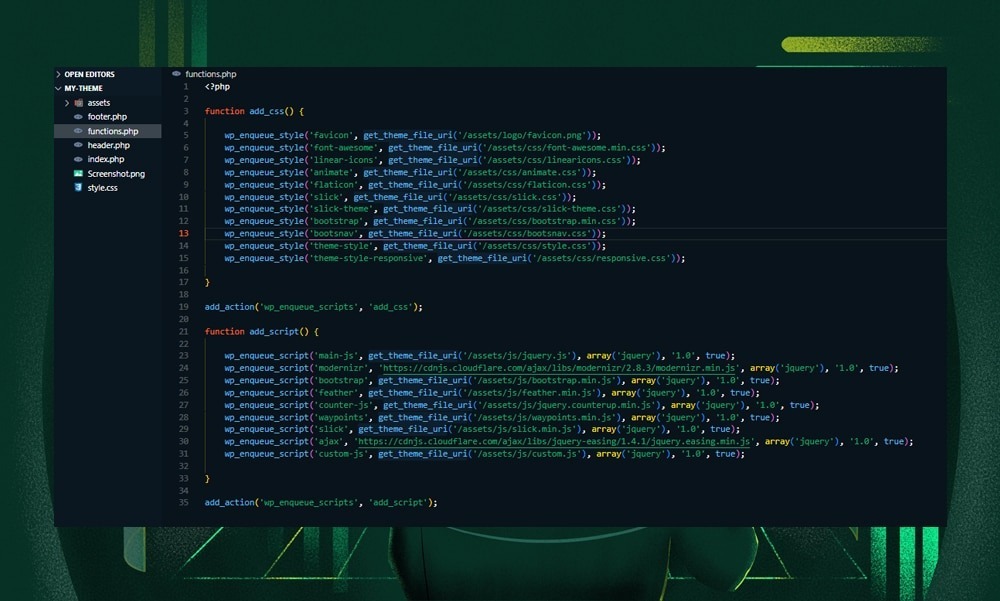Switch to the functions.php editor tab

click(210, 73)
